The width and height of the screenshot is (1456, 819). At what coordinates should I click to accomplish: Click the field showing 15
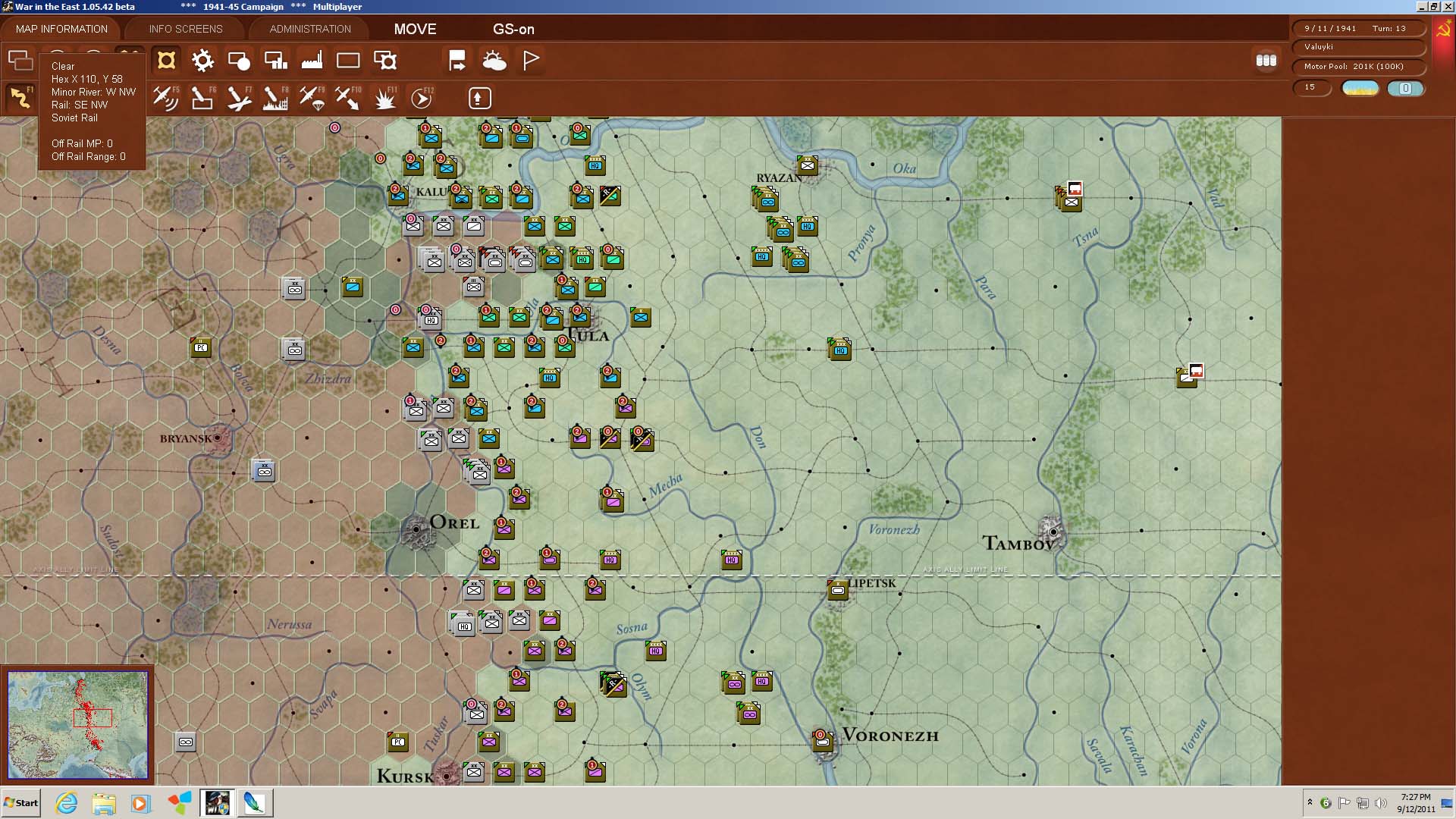click(1311, 88)
